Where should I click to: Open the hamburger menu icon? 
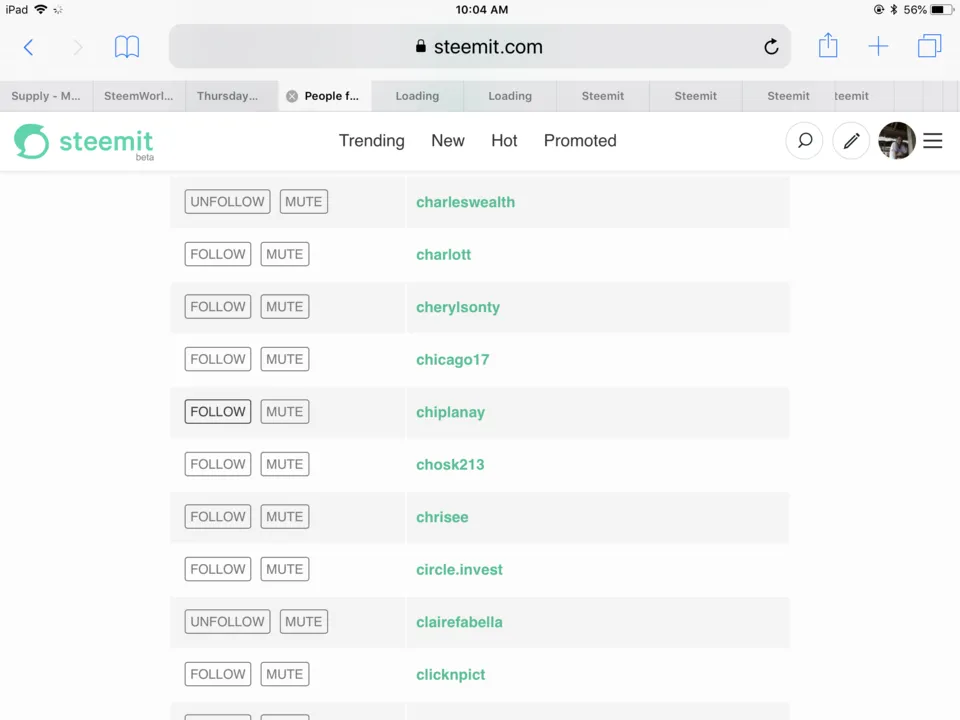(x=932, y=141)
